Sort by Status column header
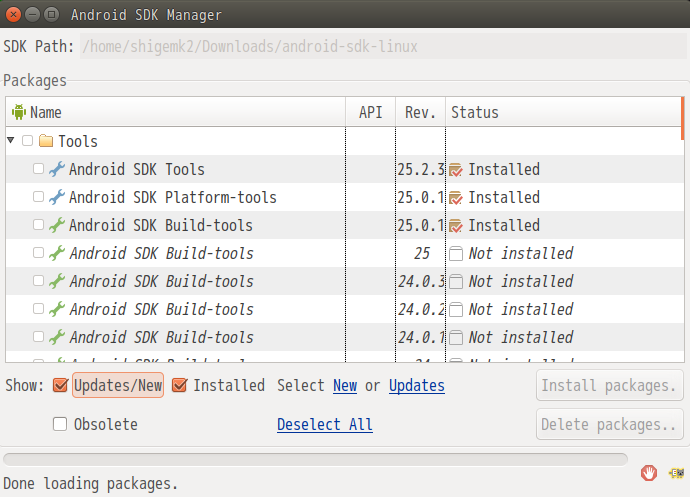The height and width of the screenshot is (497, 690). coord(563,112)
